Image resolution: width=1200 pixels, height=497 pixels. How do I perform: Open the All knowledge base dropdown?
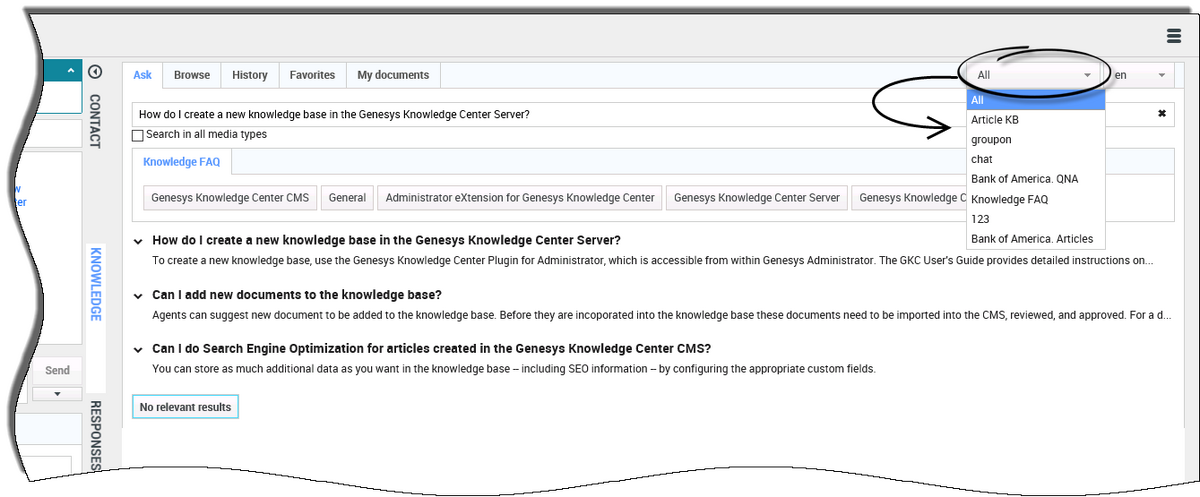click(x=1034, y=75)
